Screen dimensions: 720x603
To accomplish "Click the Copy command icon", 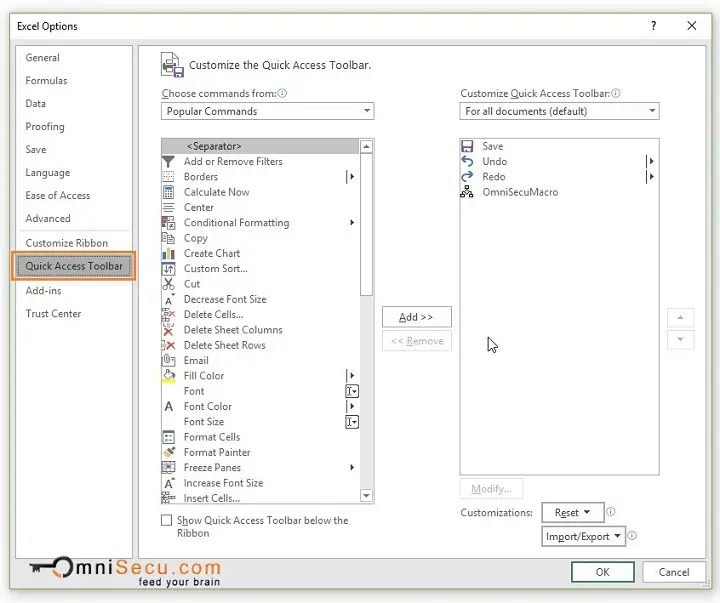I will [169, 238].
